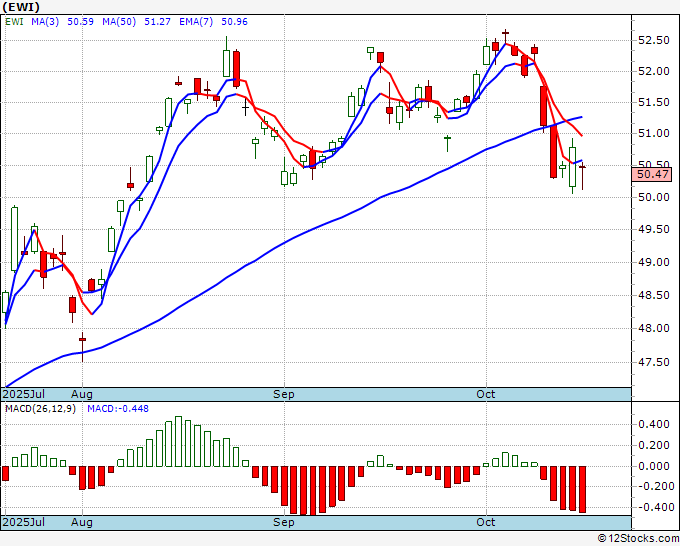The width and height of the screenshot is (680, 546).
Task: Click the highest candlestick in early October
Action: pyautogui.click(x=505, y=36)
